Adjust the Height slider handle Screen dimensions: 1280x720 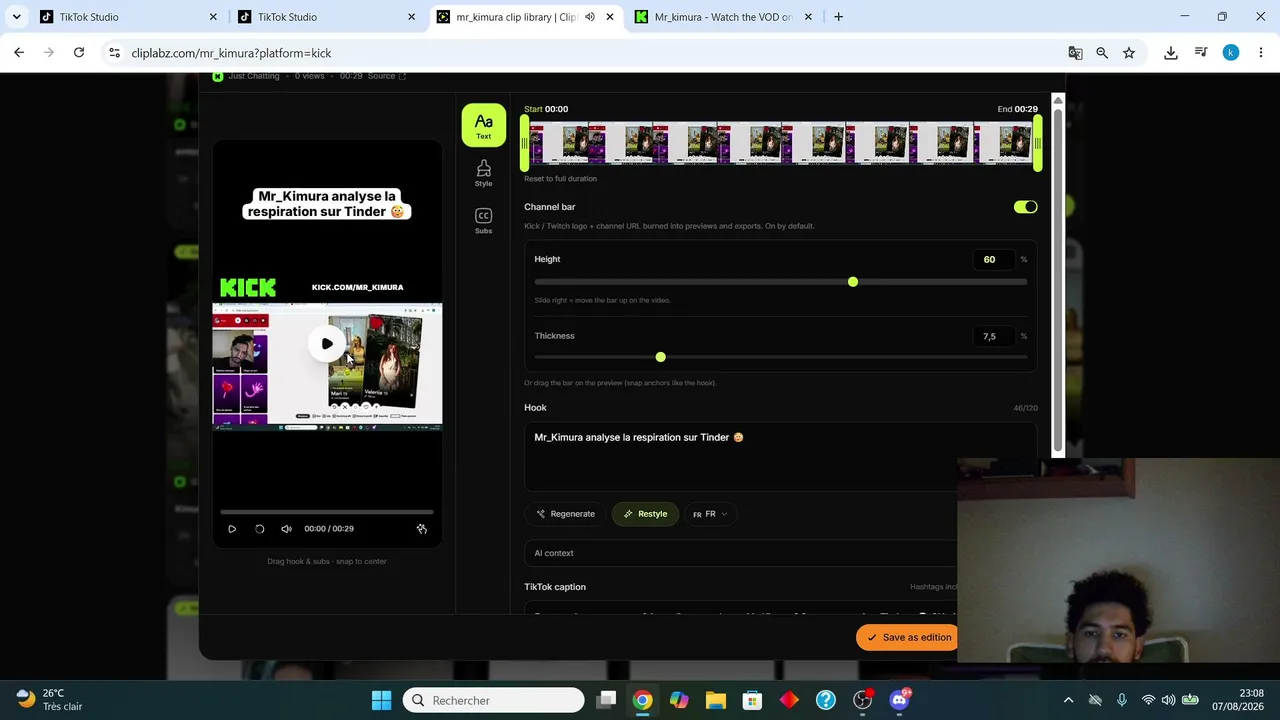pos(852,282)
